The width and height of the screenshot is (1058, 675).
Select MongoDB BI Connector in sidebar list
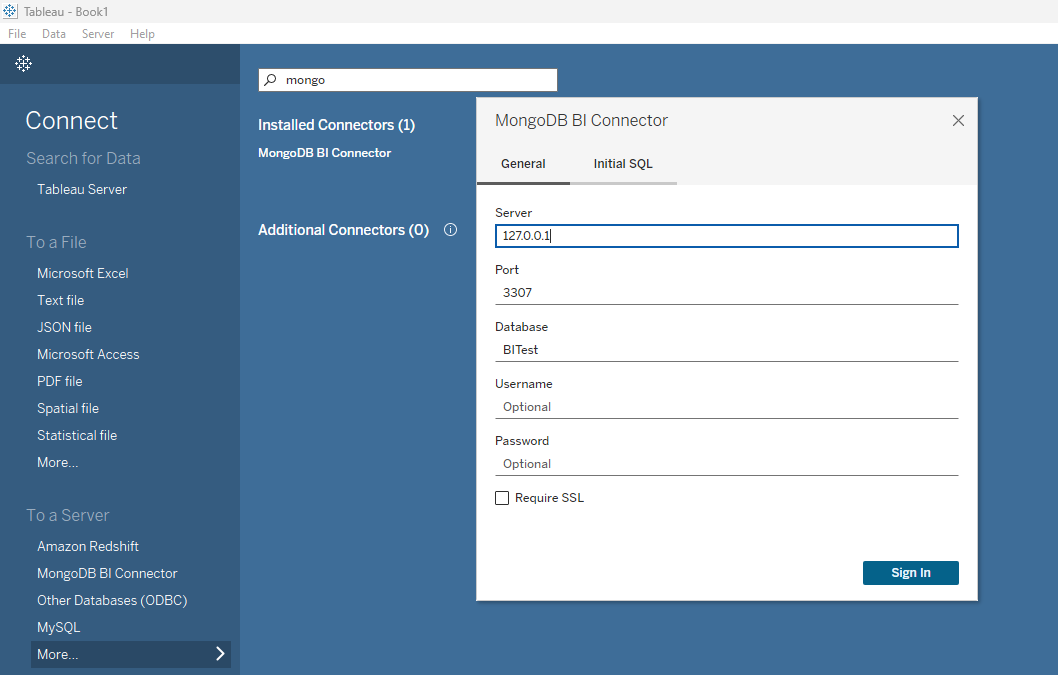point(107,573)
